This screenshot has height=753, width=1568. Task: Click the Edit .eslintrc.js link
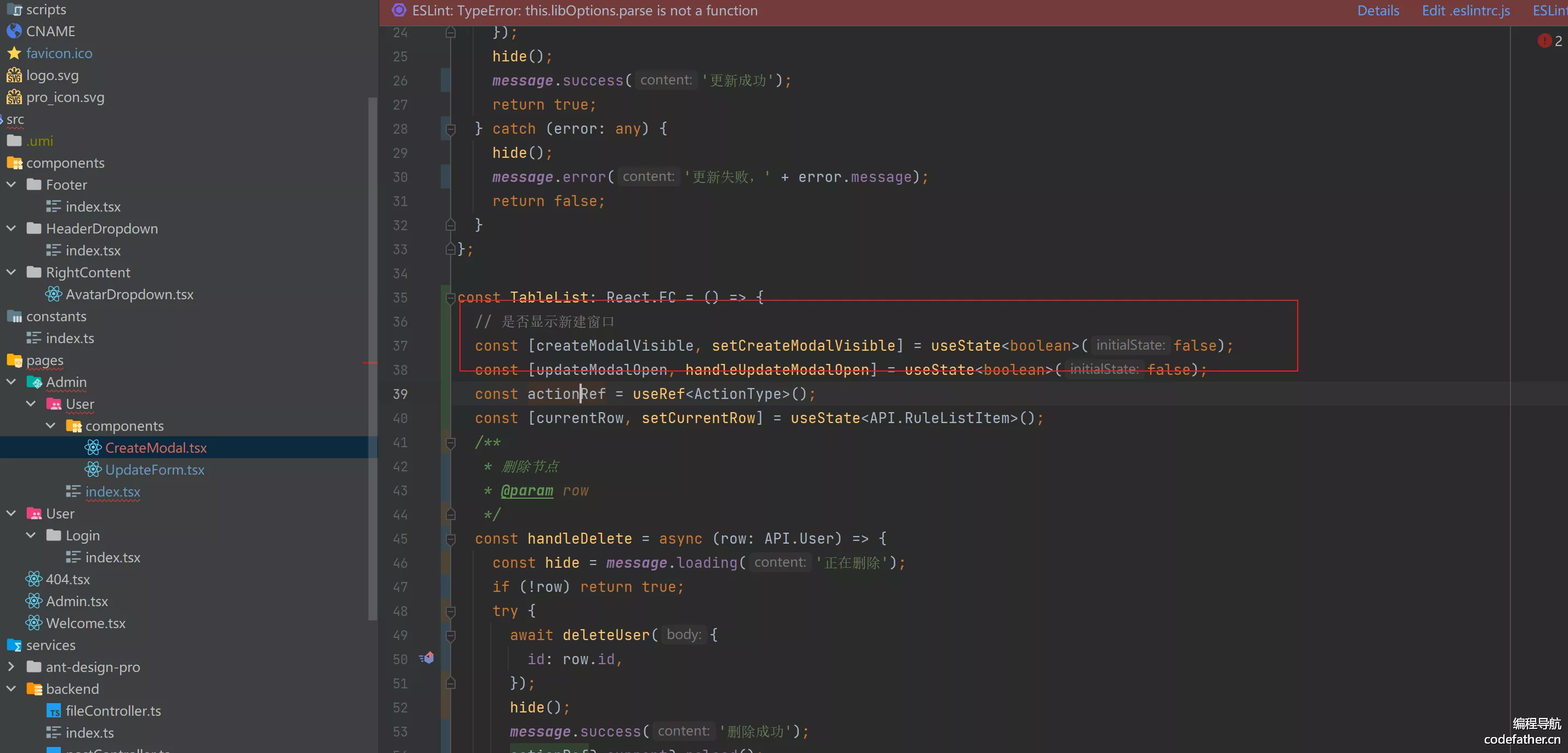[1465, 10]
